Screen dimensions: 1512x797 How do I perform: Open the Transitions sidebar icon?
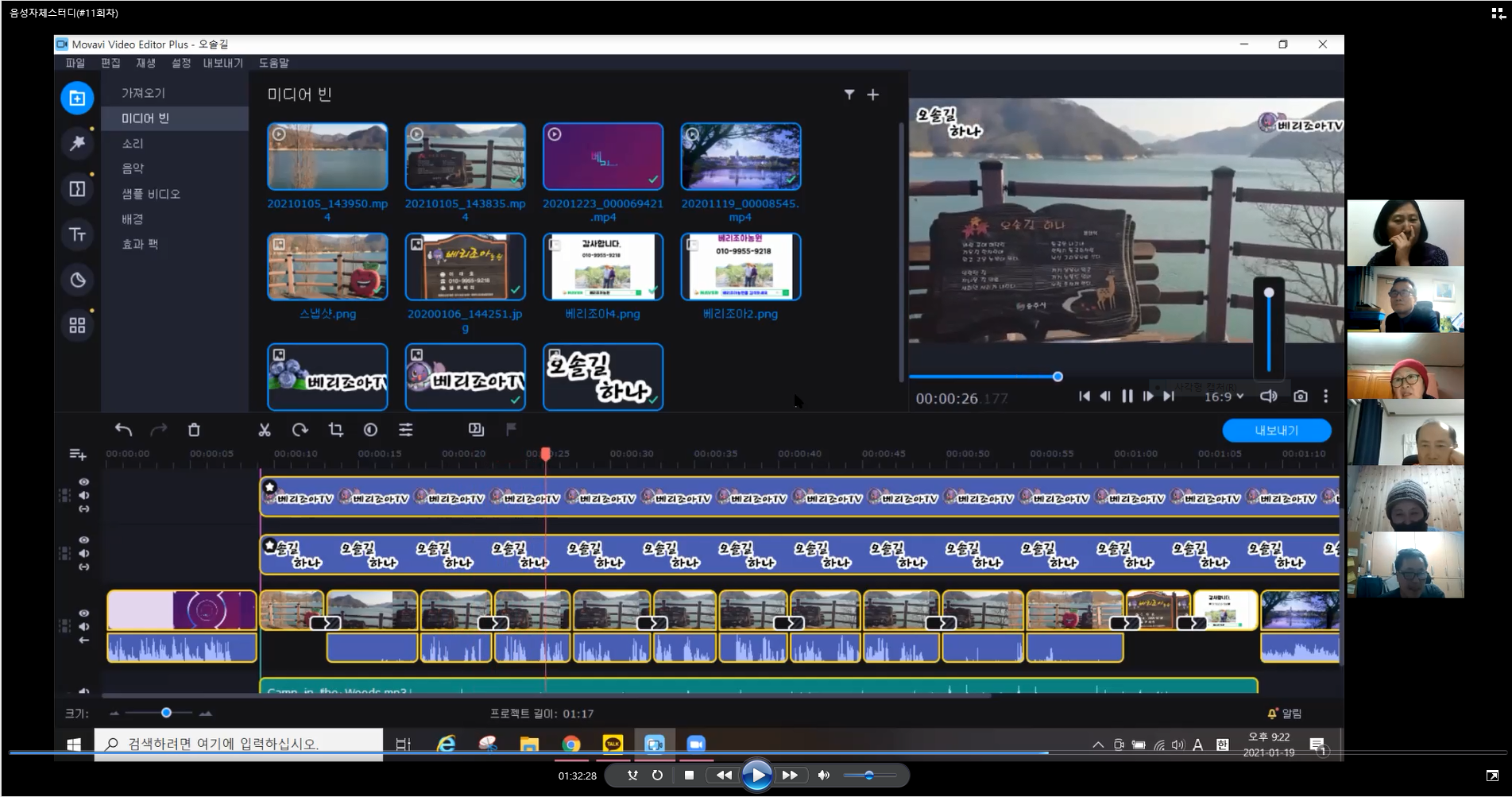(77, 189)
